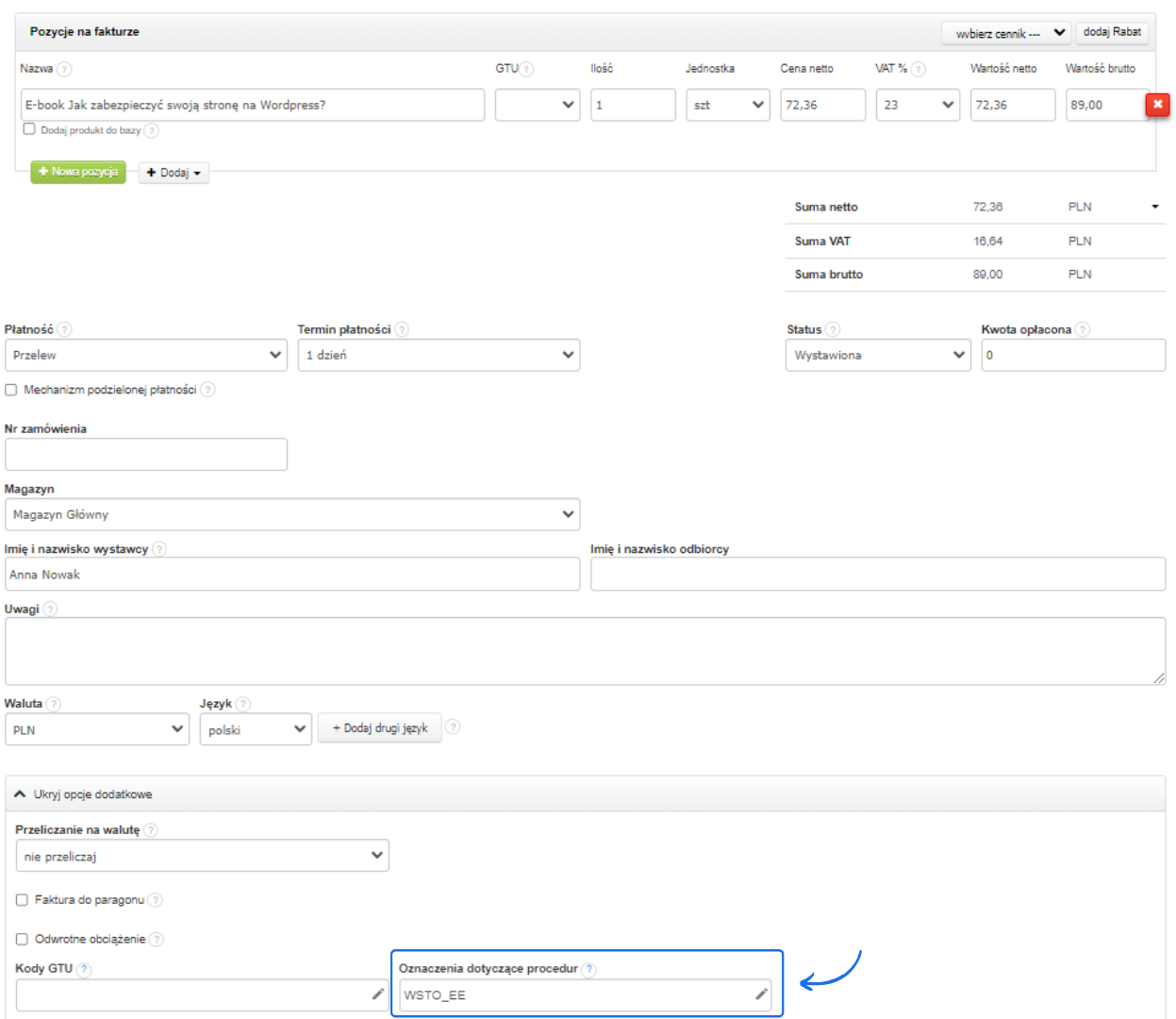This screenshot has height=1019, width=1176.
Task: Show help tooltip for Kwota opłacona
Action: tap(1083, 329)
